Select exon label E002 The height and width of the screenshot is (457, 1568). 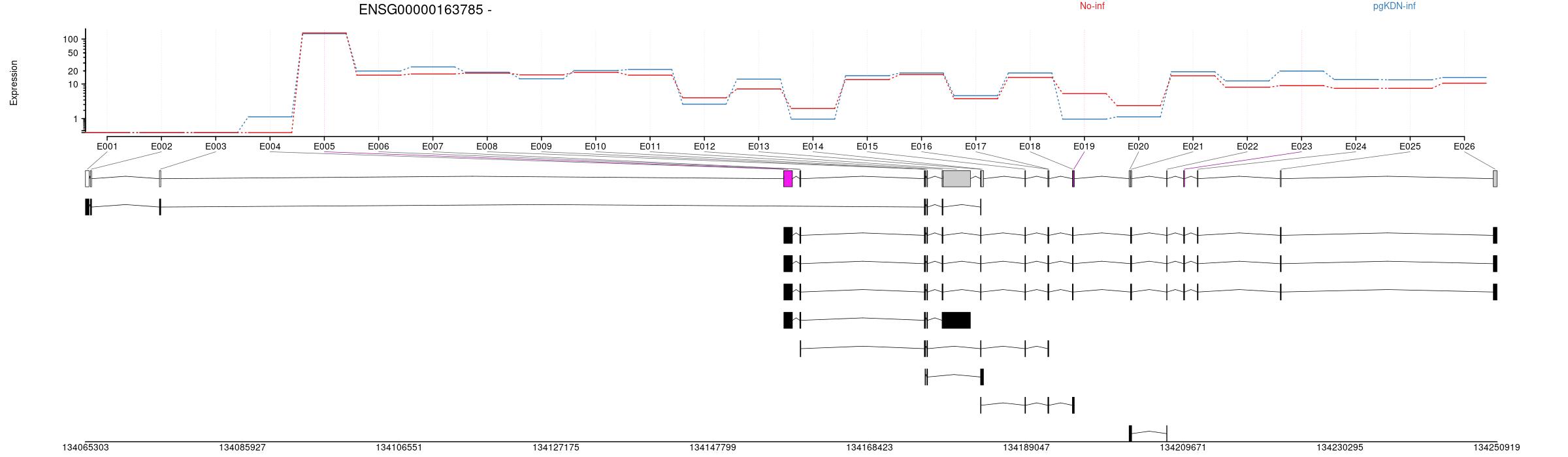[x=161, y=147]
